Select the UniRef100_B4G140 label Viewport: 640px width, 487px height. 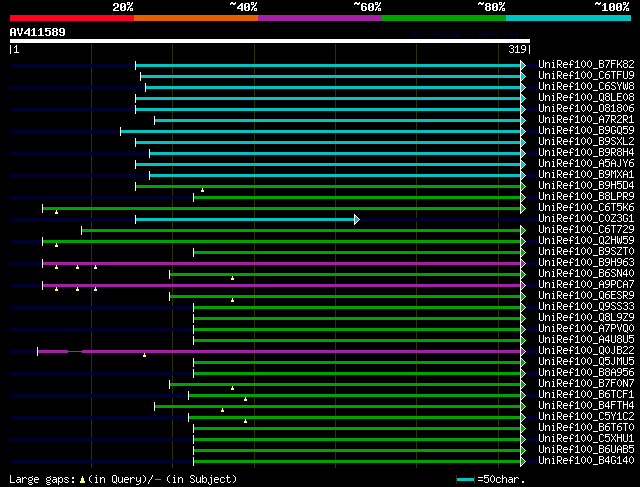tap(586, 461)
